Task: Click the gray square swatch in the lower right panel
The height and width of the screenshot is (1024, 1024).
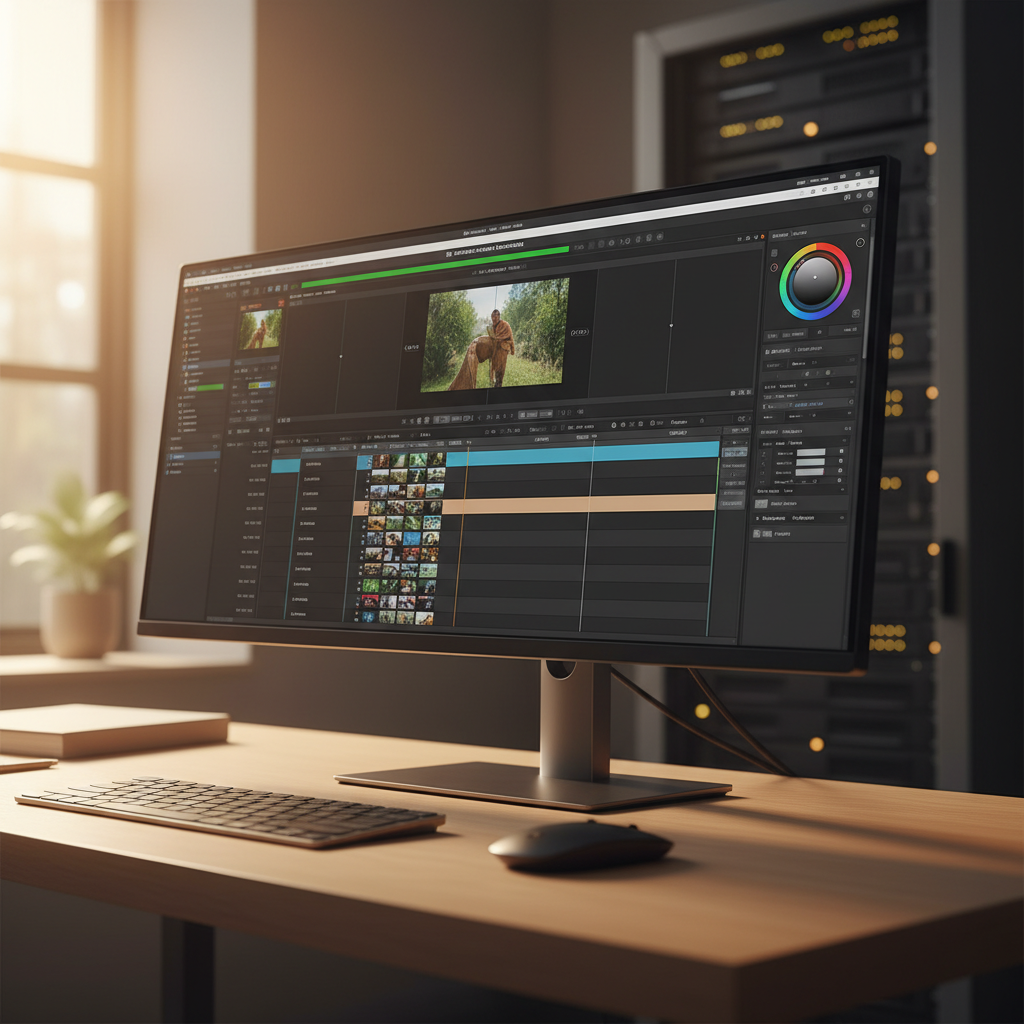Action: 761,504
